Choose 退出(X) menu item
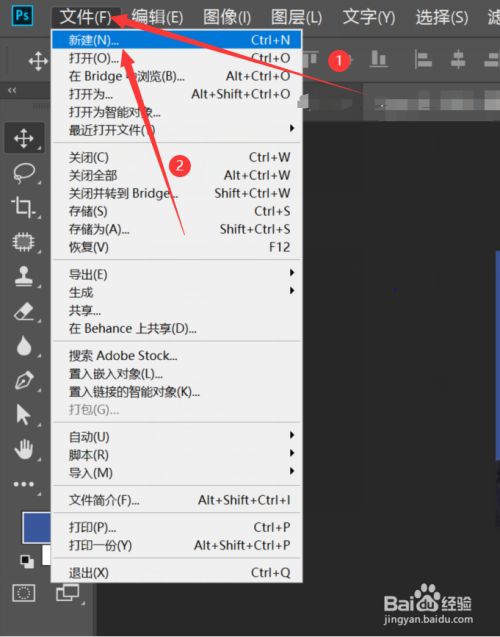500x637 pixels. point(177,572)
